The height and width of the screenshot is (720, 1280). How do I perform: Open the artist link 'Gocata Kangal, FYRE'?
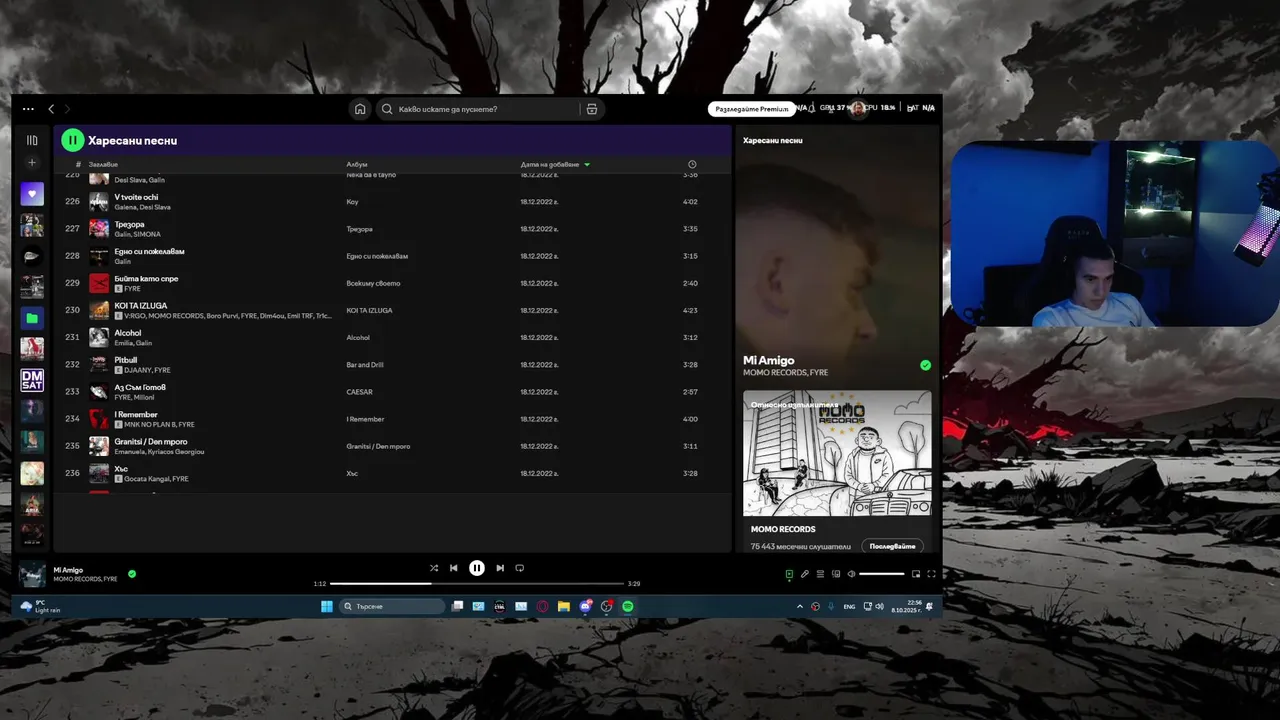click(x=157, y=479)
